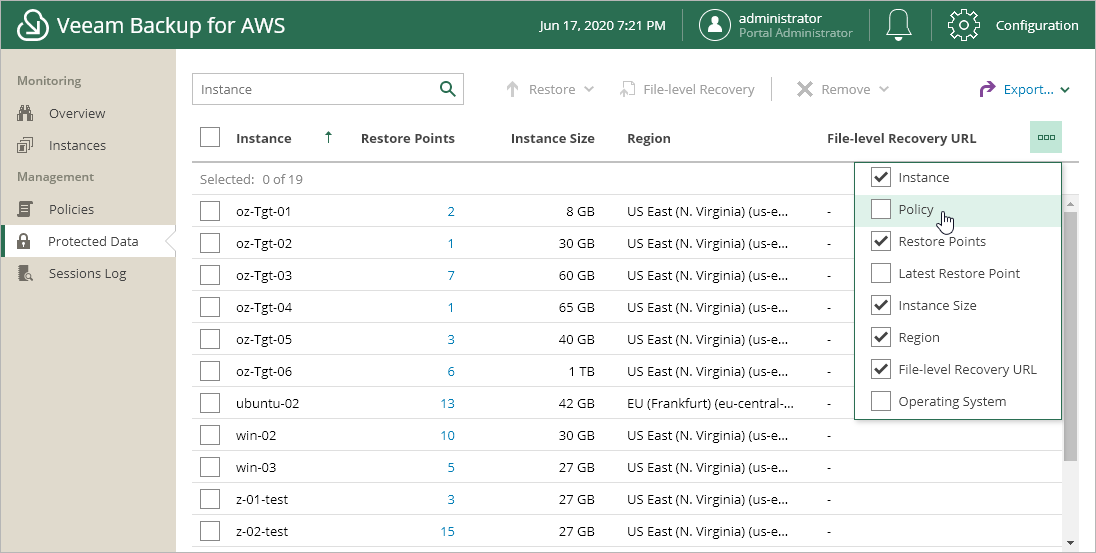The height and width of the screenshot is (553, 1096).
Task: Open the Sessions Log page
Action: pyautogui.click(x=87, y=273)
